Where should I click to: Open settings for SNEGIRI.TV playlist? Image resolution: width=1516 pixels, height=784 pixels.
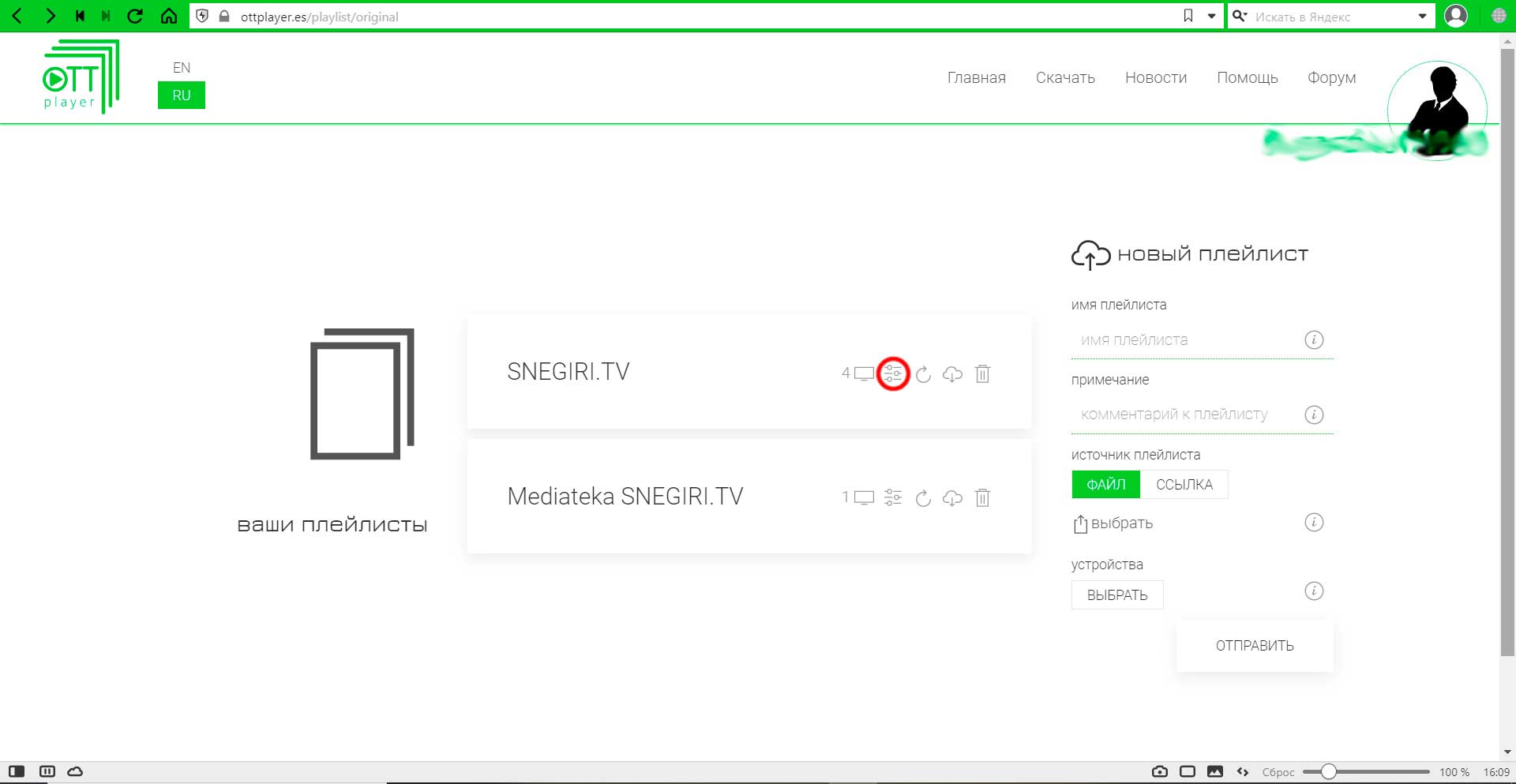click(893, 374)
